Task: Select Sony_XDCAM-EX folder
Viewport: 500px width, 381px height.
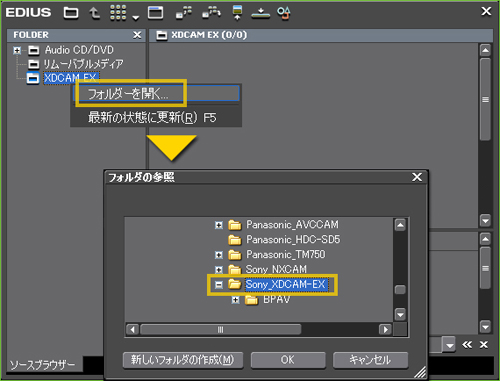Action: [x=286, y=284]
